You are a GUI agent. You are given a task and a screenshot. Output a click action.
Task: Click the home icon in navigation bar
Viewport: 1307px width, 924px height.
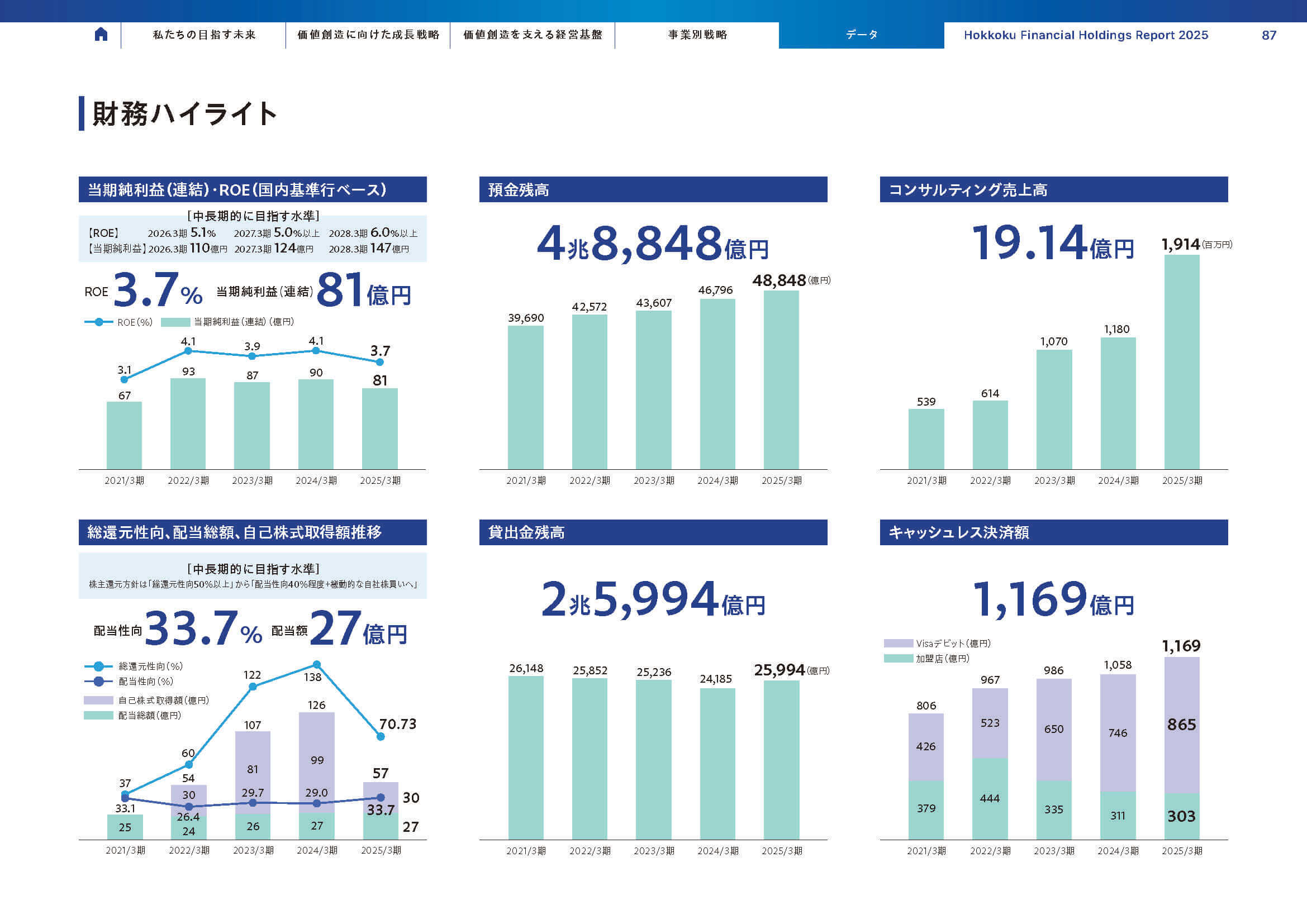click(x=101, y=35)
